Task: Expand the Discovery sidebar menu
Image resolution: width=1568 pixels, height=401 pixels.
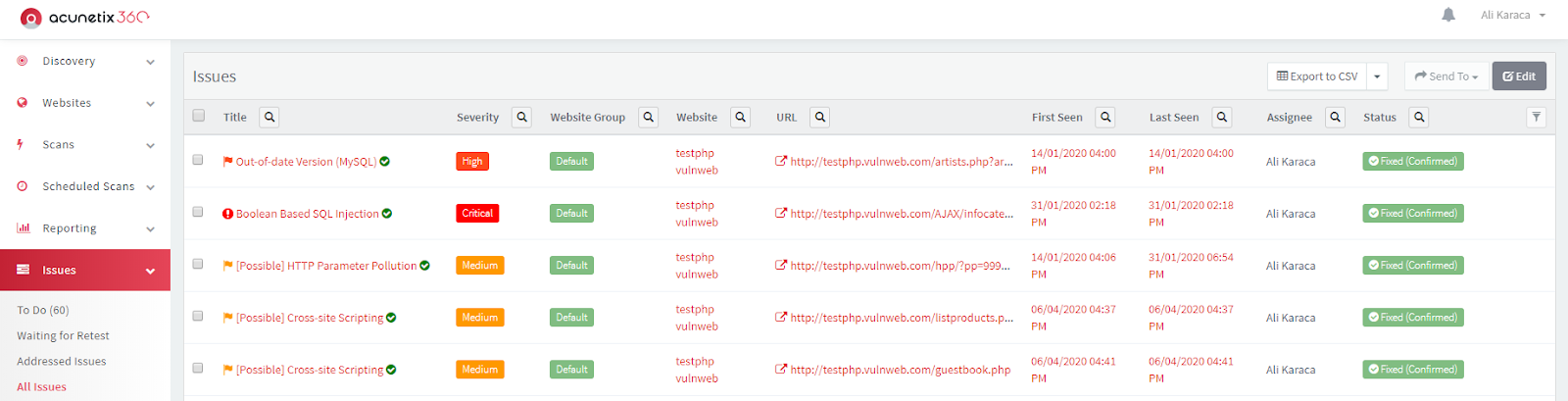Action: pos(85,61)
